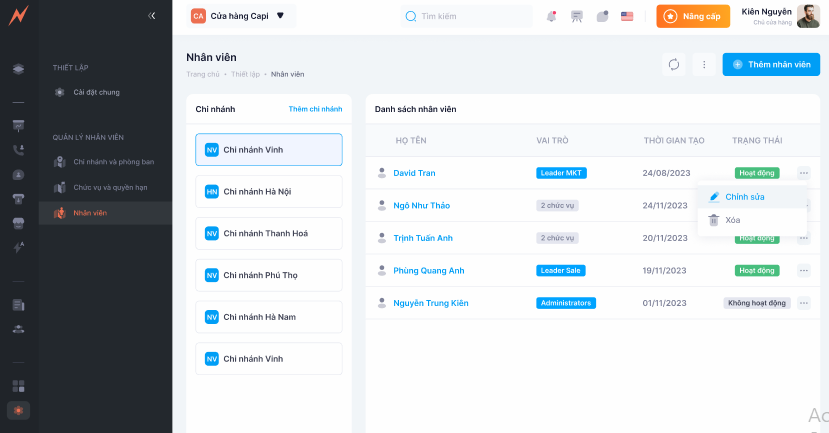Click the Thêm nhân viên button
829x433 pixels.
click(771, 64)
